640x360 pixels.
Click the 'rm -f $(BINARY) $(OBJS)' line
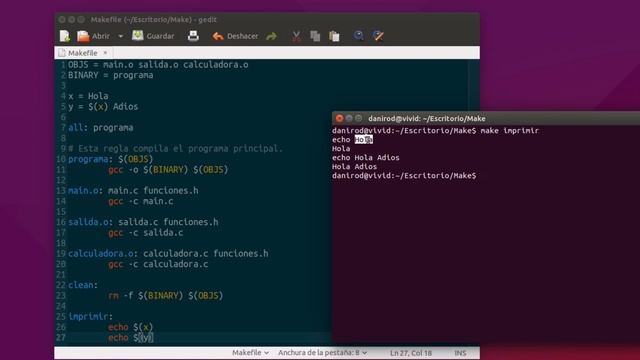pos(166,296)
